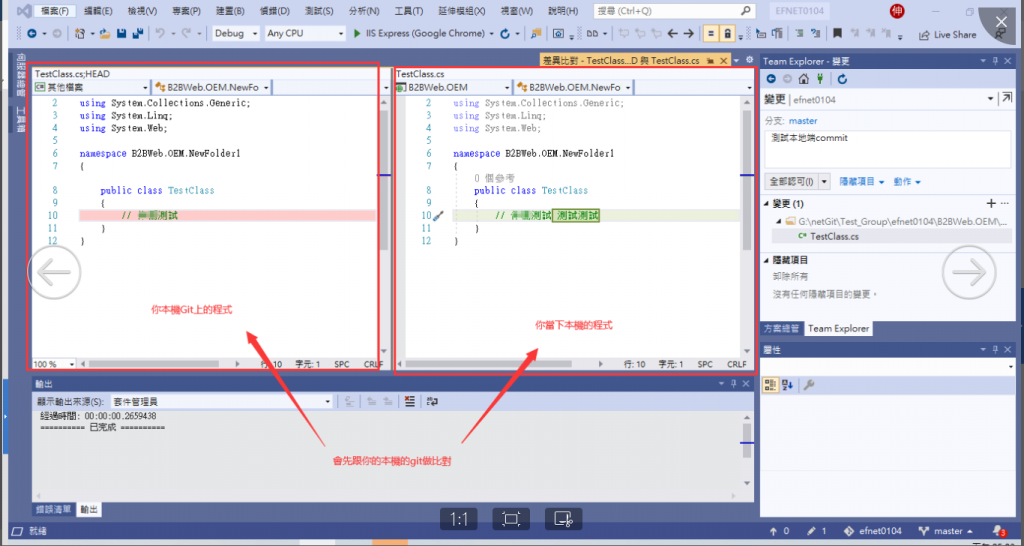
Task: Open the dropdown arrow next to 全部認可(I)
Action: (x=824, y=182)
